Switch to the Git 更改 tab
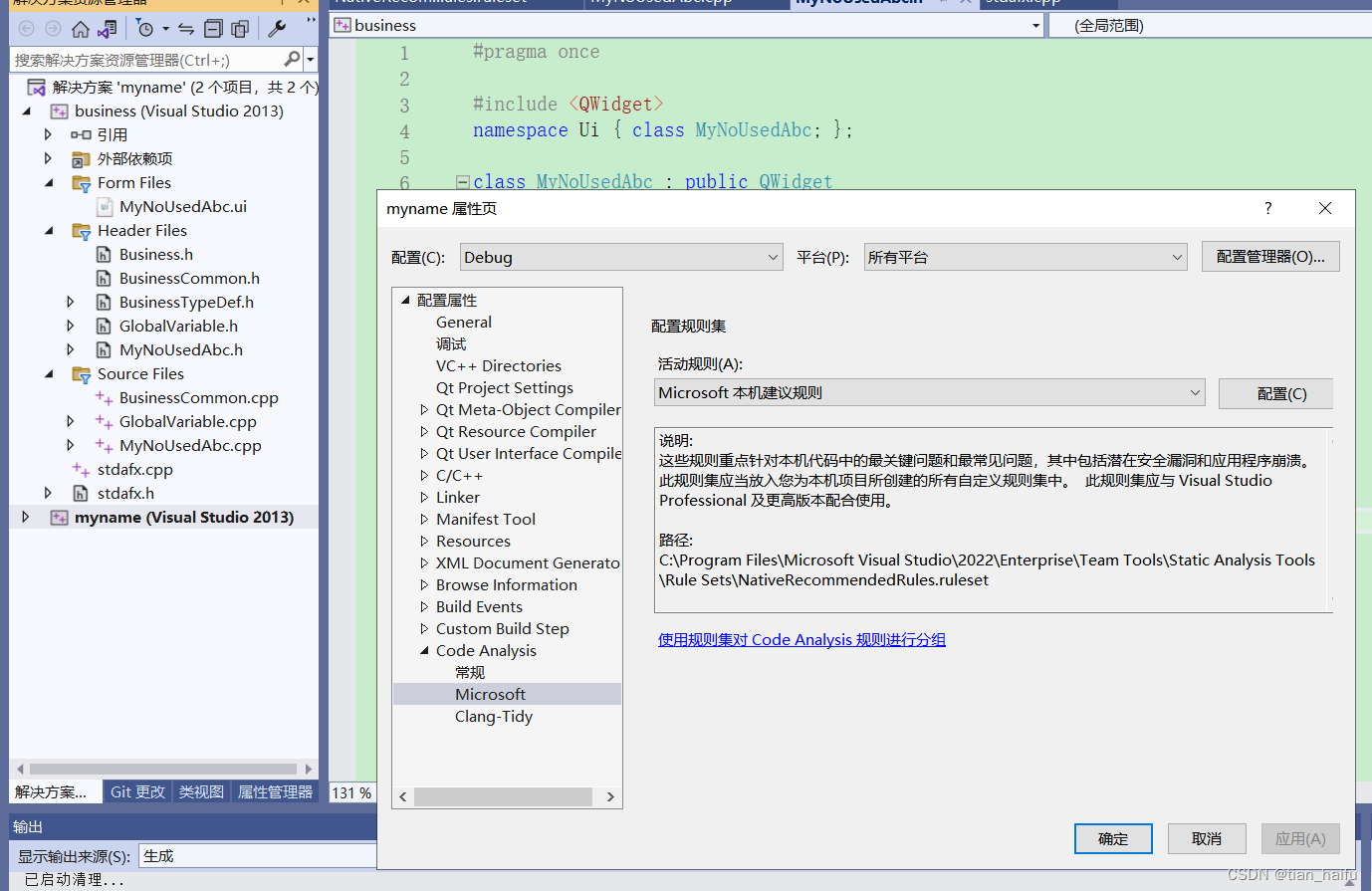The width and height of the screenshot is (1372, 891). (137, 791)
